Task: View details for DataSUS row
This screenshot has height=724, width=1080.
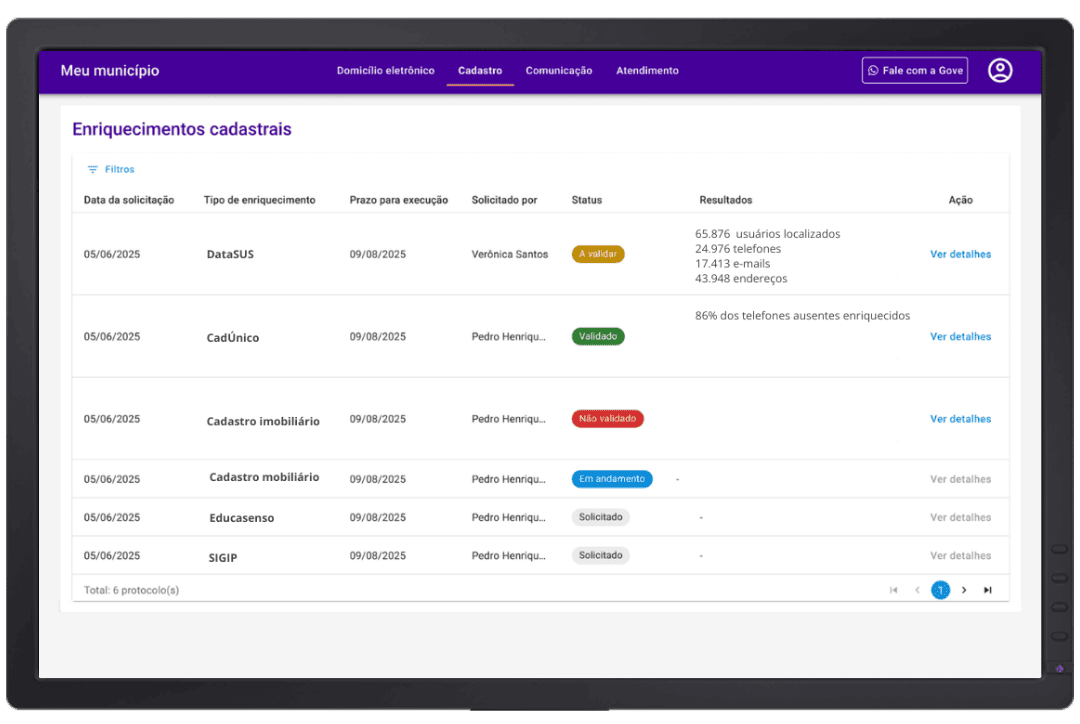Action: [960, 254]
